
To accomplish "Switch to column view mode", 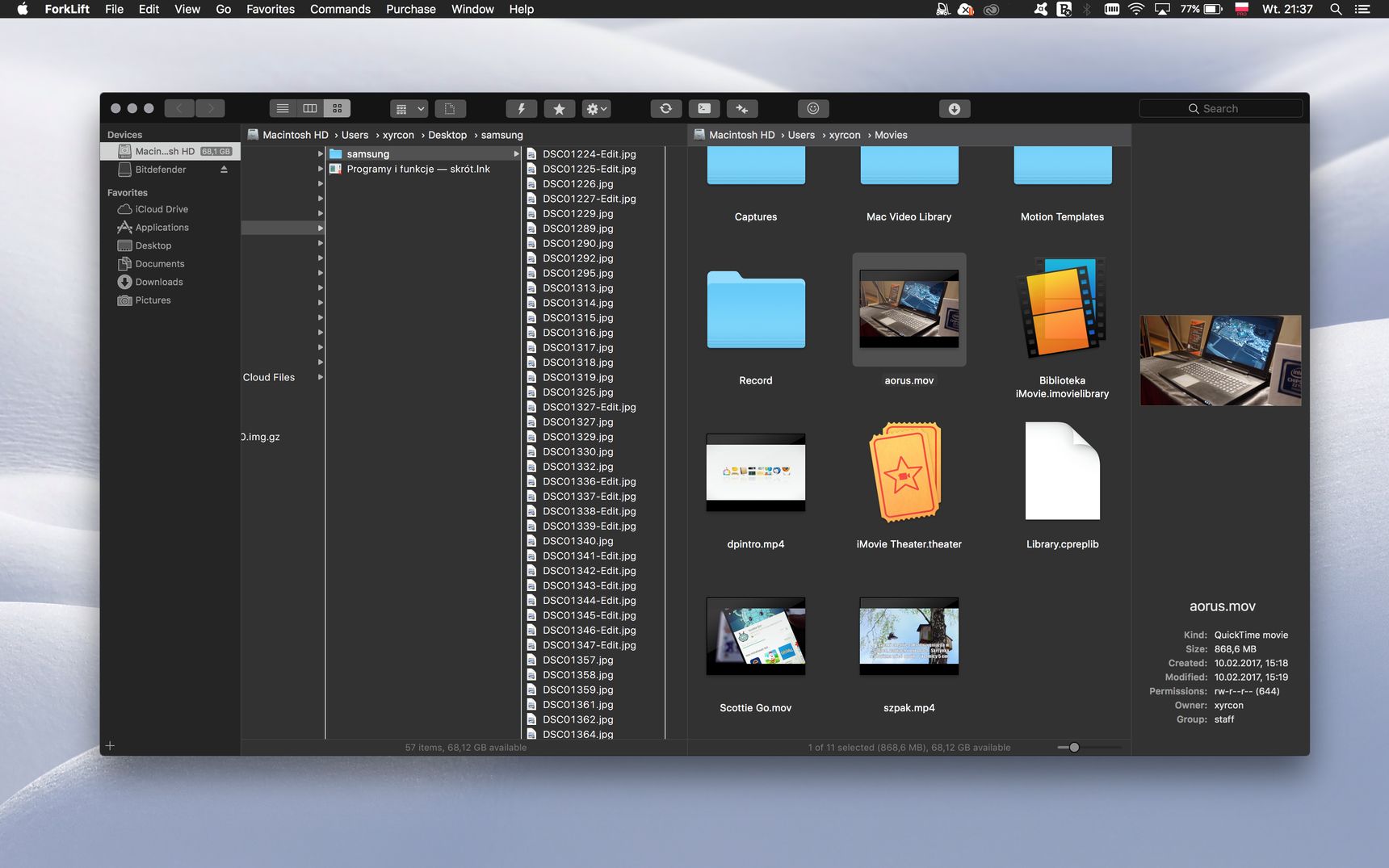I will point(310,108).
